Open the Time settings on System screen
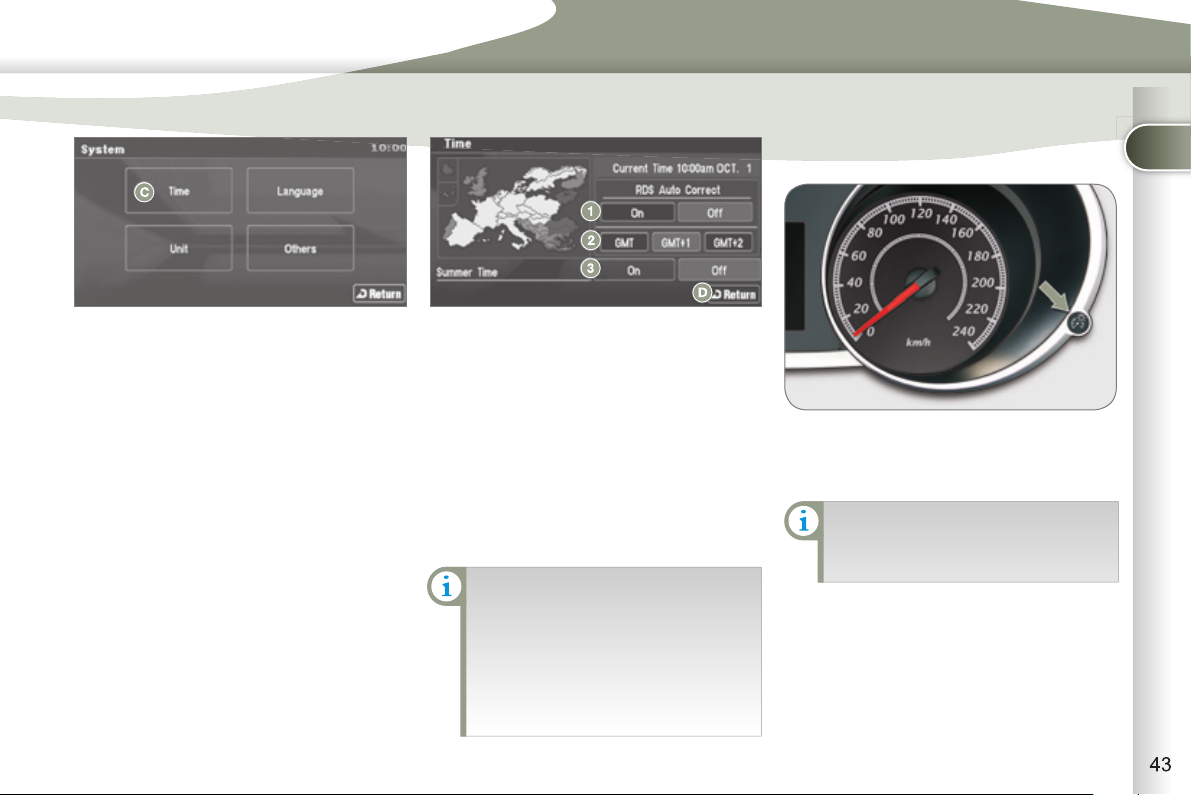Viewport: 1192px width, 795px height. coord(179,191)
